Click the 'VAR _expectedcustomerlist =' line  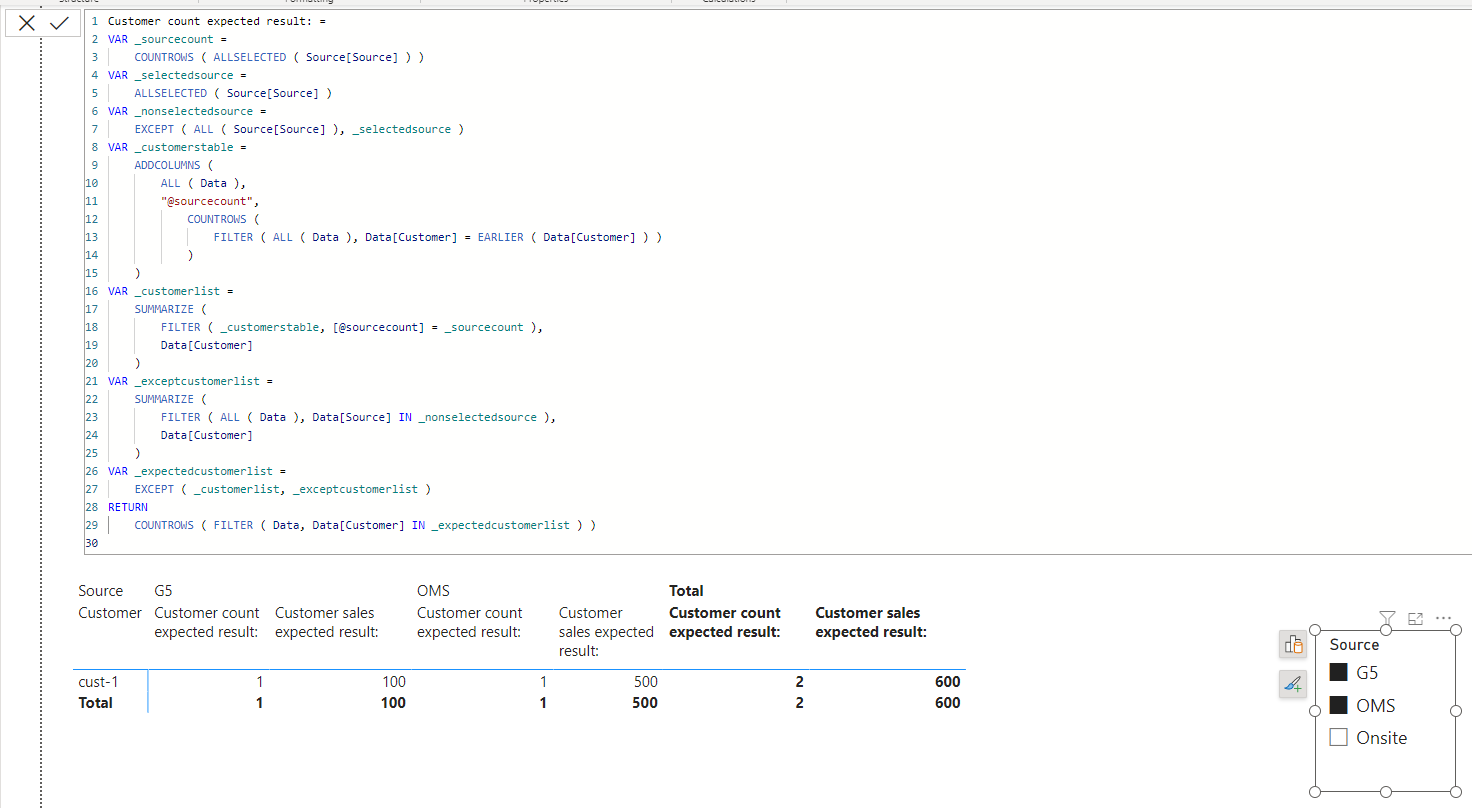(x=197, y=471)
